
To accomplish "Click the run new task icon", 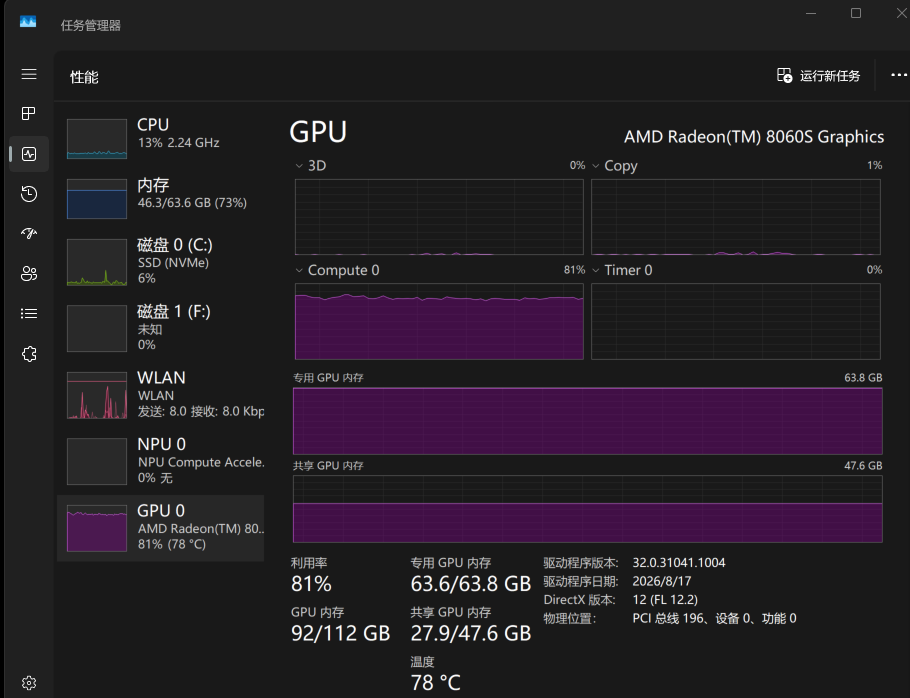I will click(x=785, y=75).
